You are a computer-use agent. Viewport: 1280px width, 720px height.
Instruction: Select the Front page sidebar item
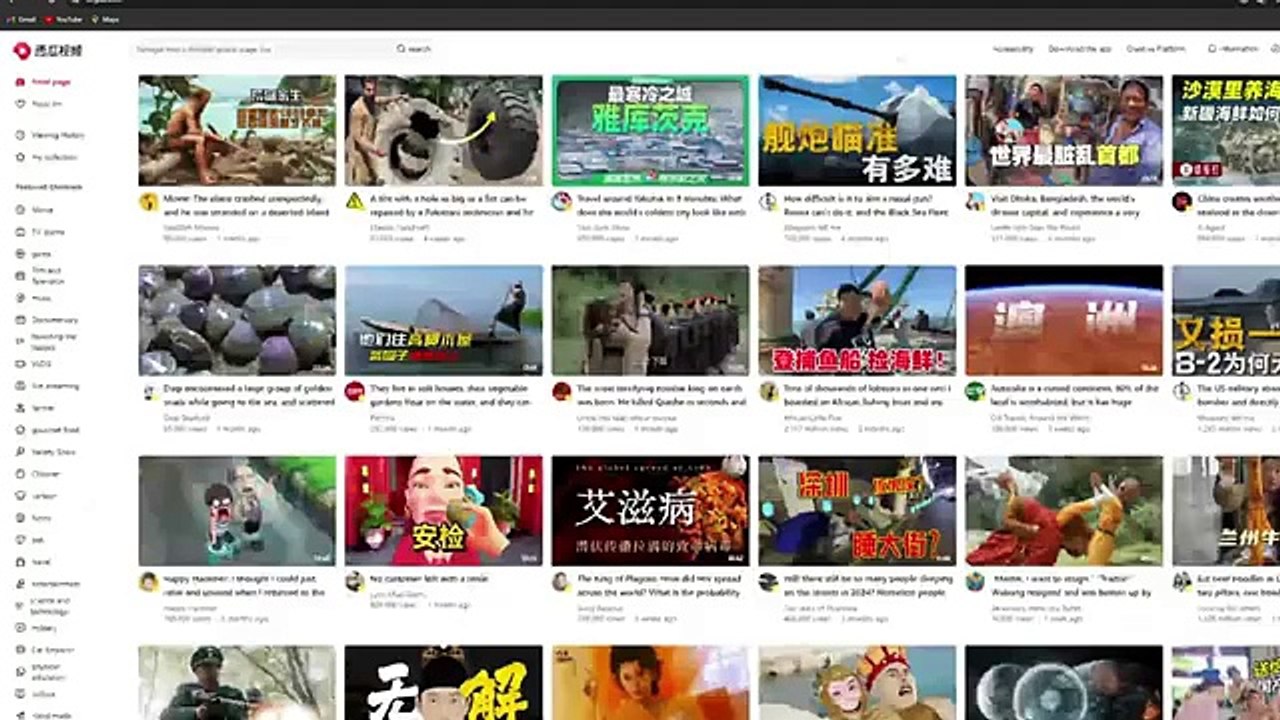(x=43, y=82)
